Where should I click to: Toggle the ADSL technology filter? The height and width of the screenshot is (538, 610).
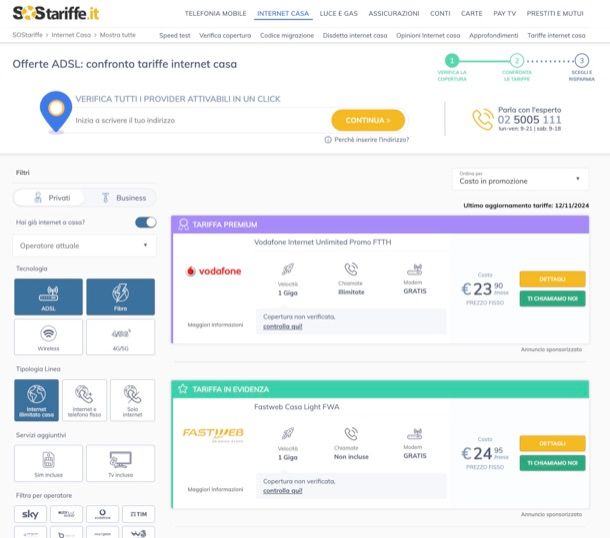click(x=49, y=297)
